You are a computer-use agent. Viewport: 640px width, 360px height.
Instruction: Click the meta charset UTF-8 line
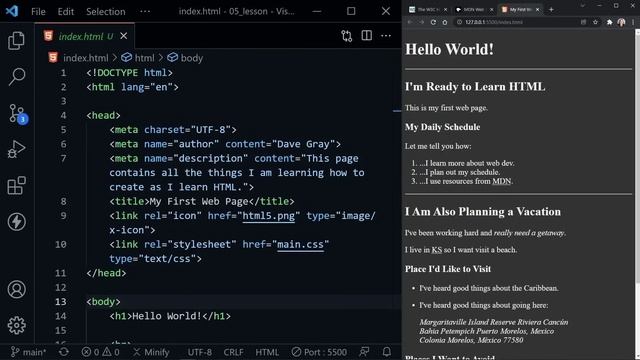click(173, 130)
